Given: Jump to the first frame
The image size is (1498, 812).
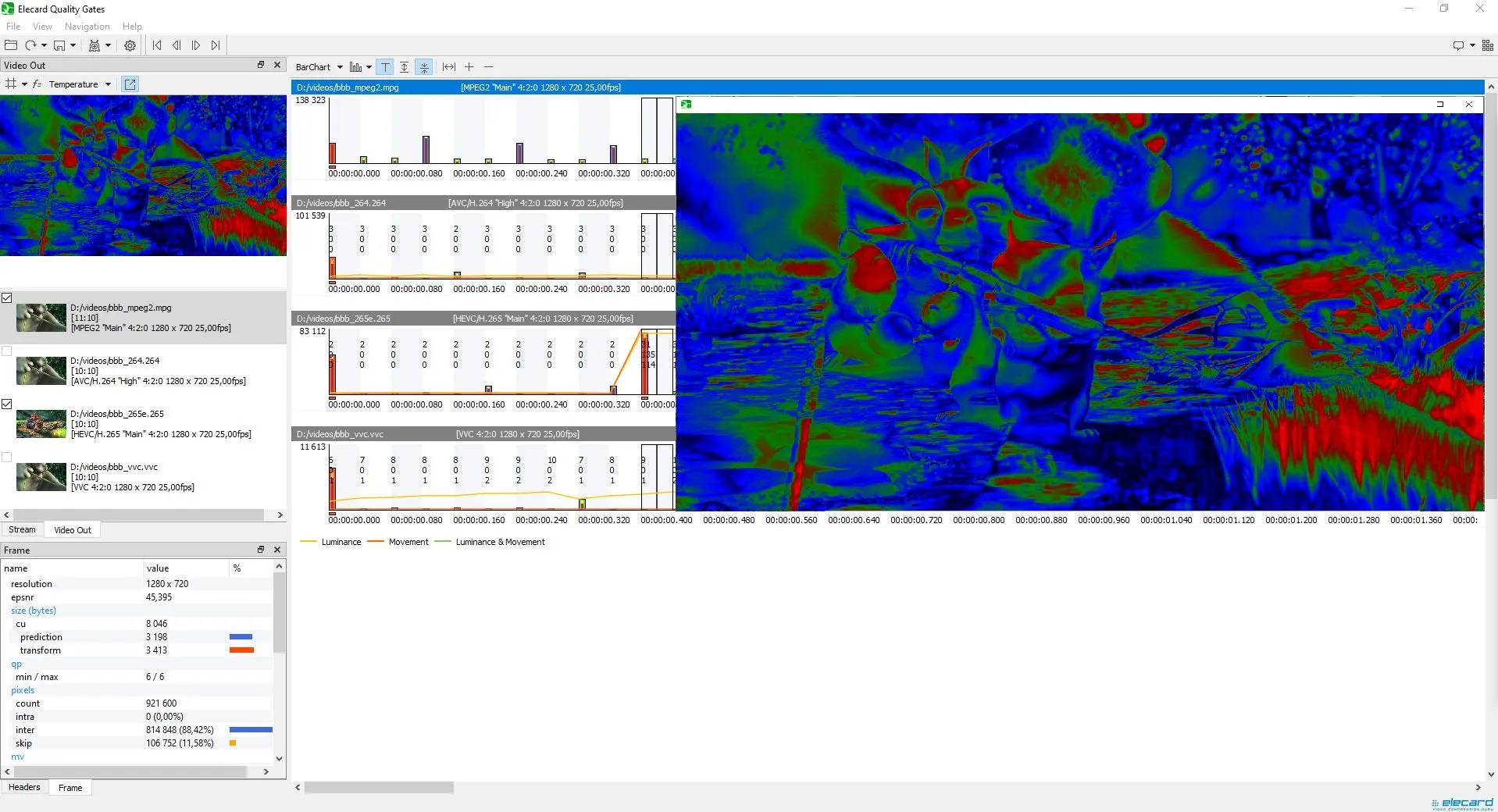Looking at the screenshot, I should tap(157, 45).
